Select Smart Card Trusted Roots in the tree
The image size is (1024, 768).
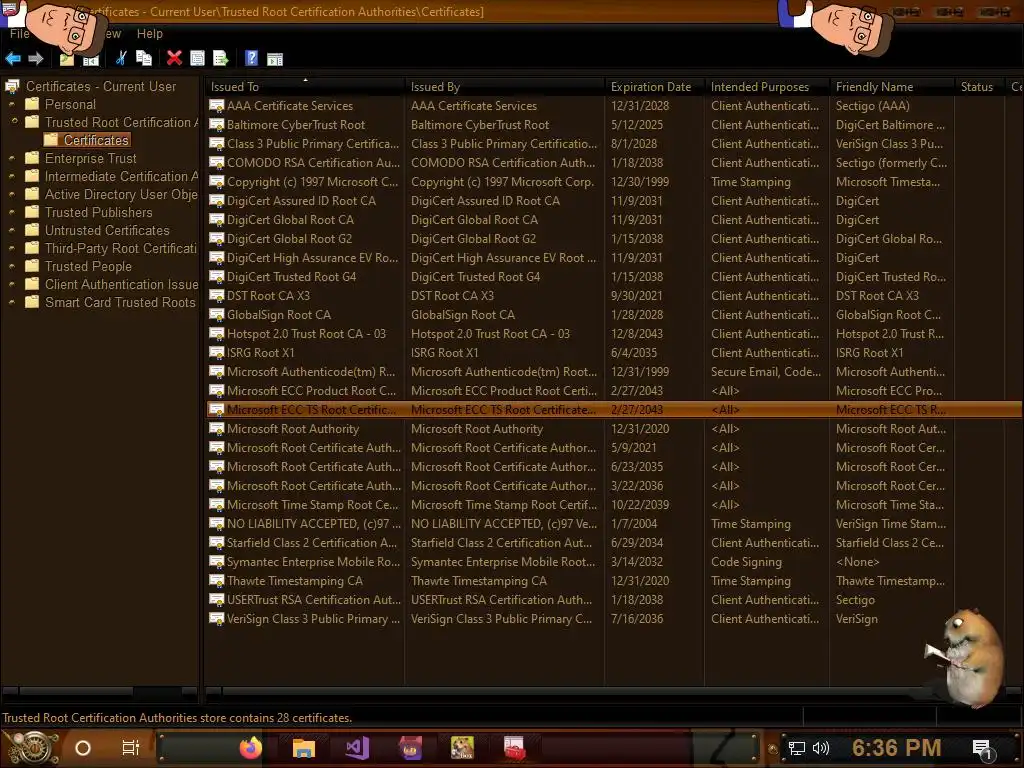[120, 302]
